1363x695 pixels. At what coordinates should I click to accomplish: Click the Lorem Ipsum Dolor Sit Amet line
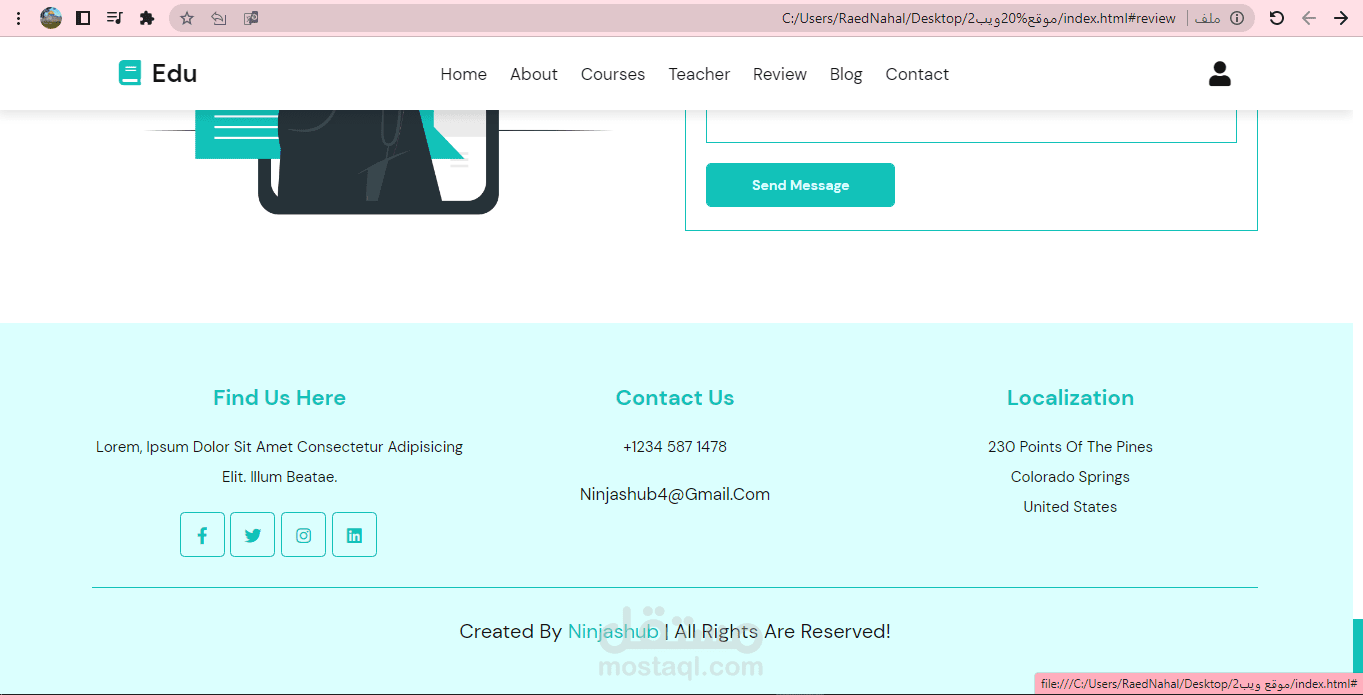click(279, 447)
